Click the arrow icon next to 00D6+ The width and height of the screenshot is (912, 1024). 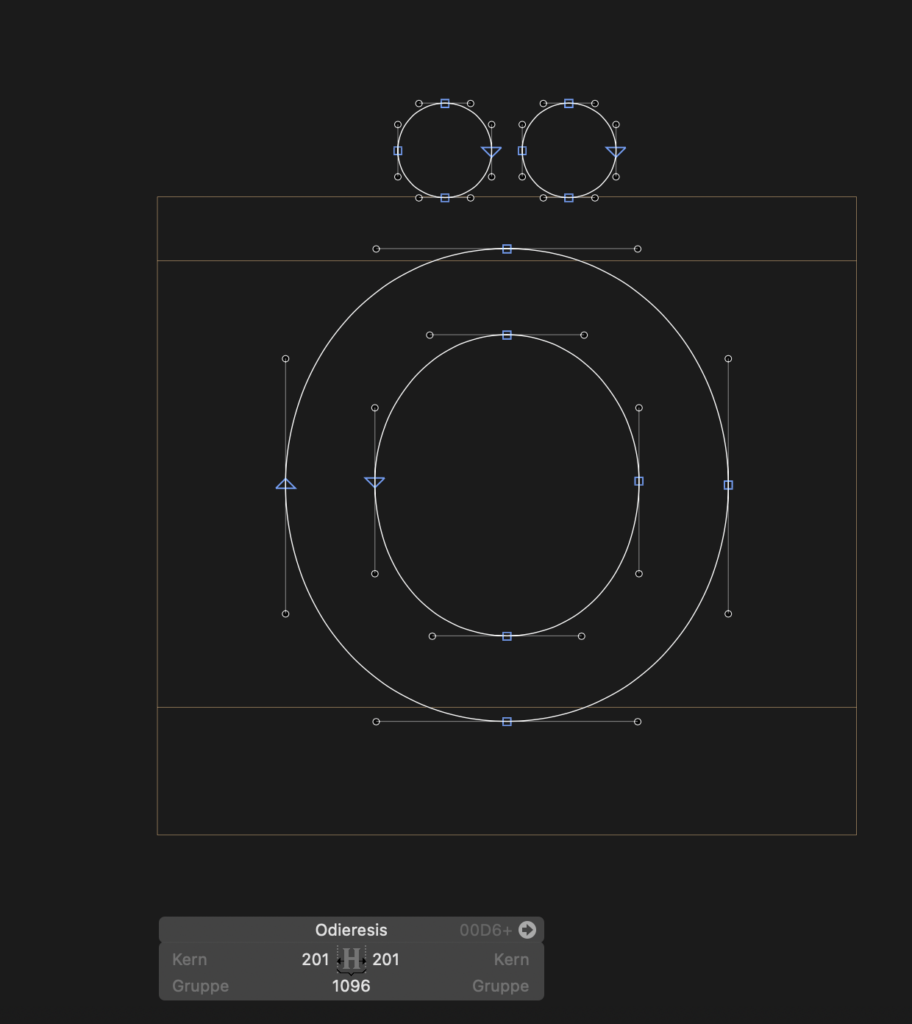[527, 929]
